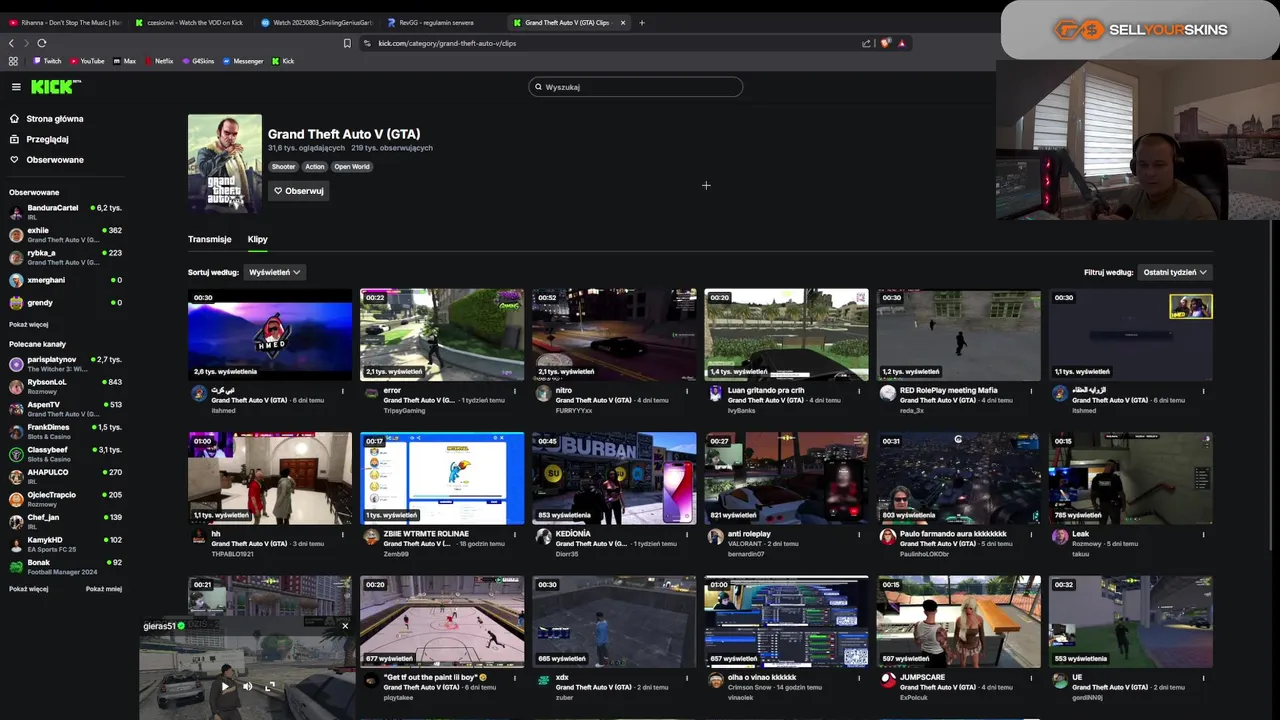1280x720 pixels.
Task: Open options menu for the error clip
Action: [x=515, y=391]
